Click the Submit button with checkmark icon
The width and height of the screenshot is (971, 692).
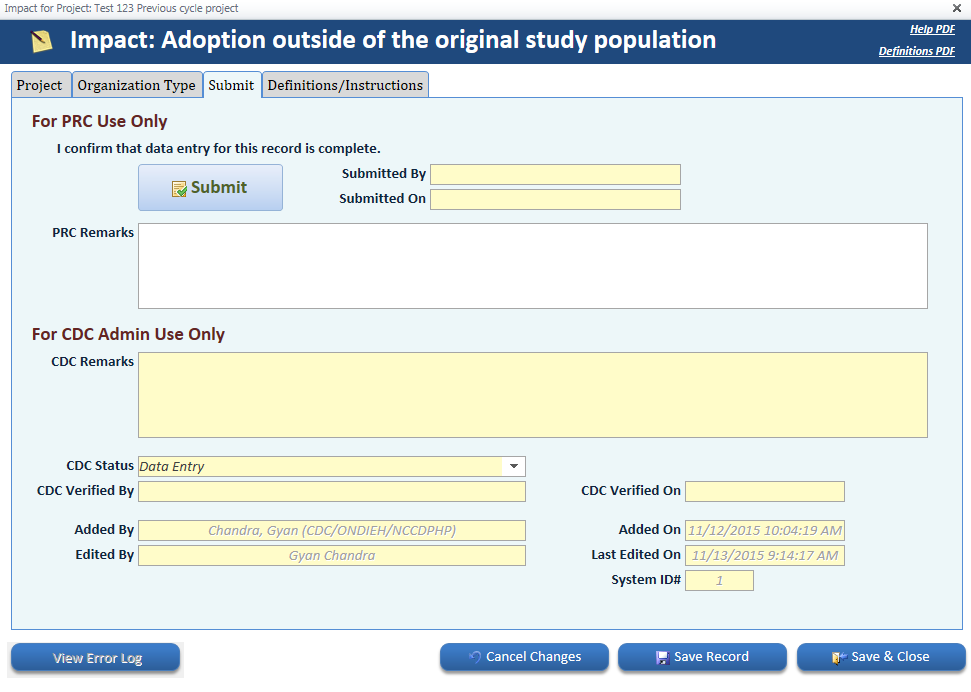pyautogui.click(x=210, y=187)
